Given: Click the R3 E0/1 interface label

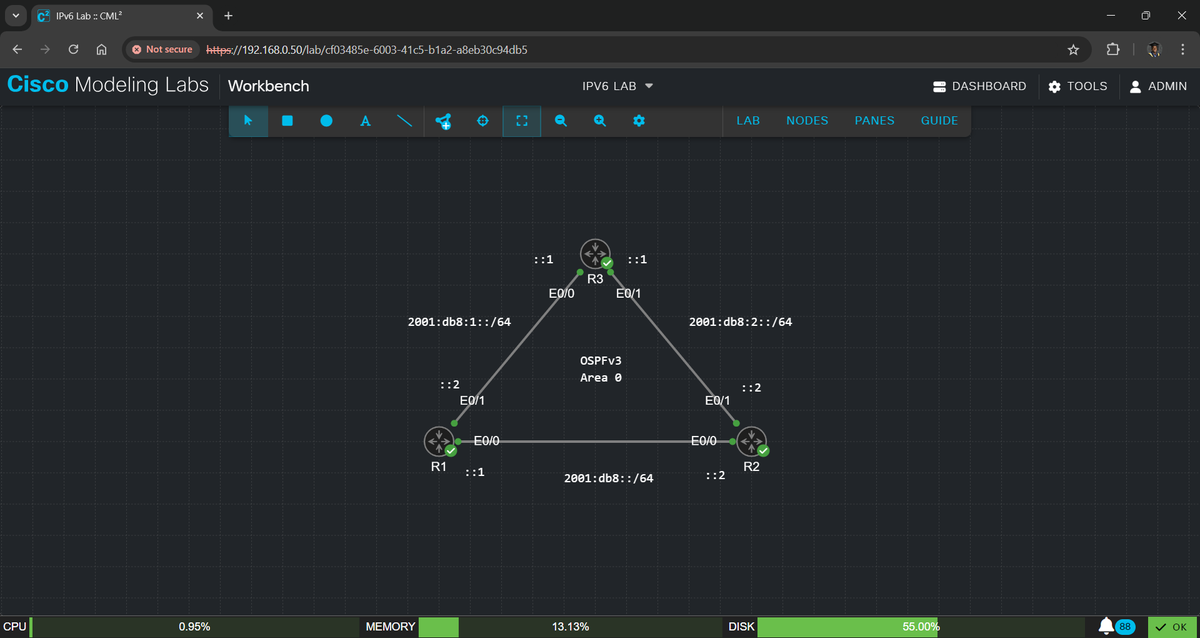Looking at the screenshot, I should pyautogui.click(x=629, y=294).
